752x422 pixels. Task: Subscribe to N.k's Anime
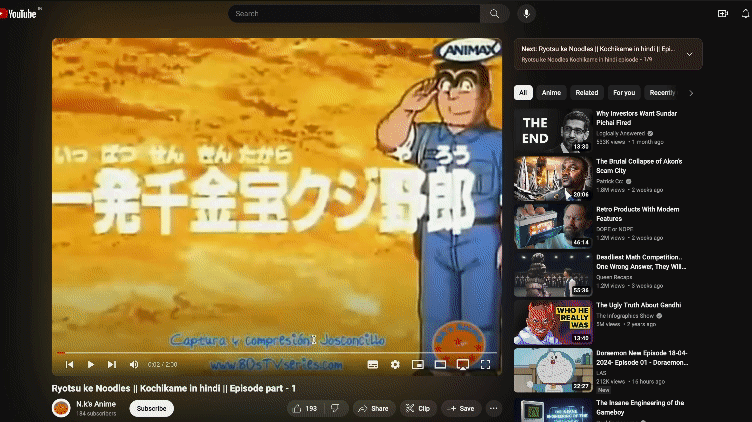pyautogui.click(x=152, y=409)
